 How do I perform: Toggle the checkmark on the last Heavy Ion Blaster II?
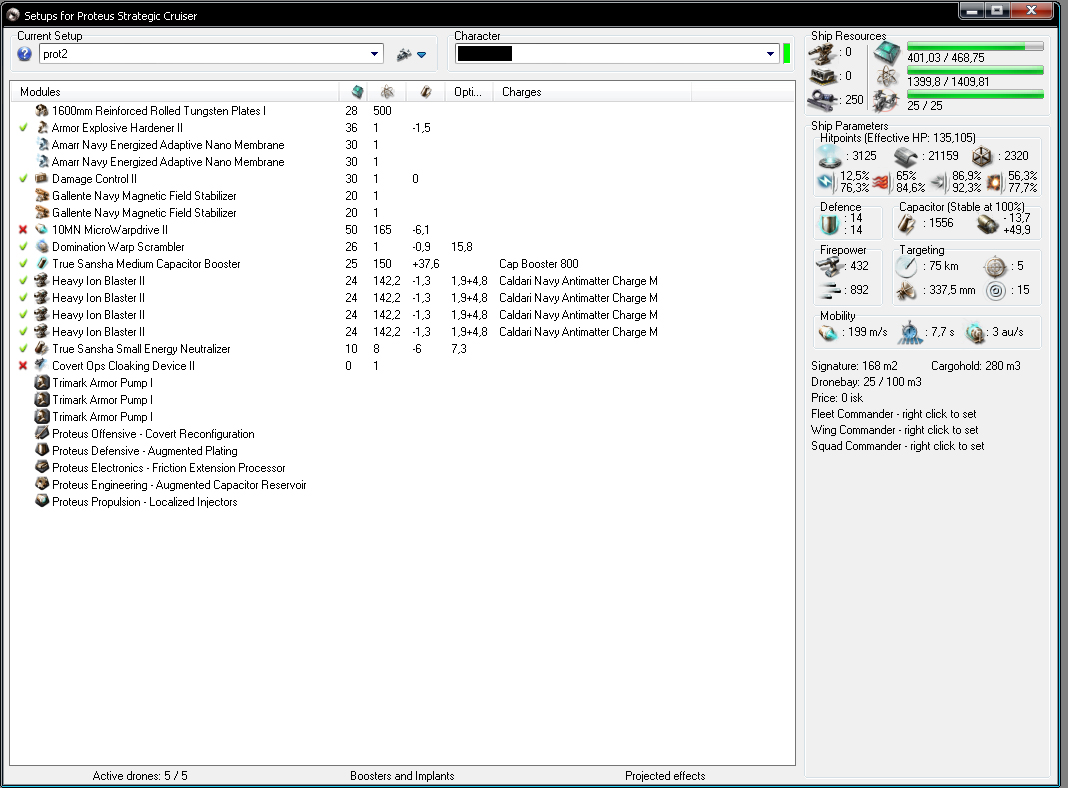click(23, 332)
